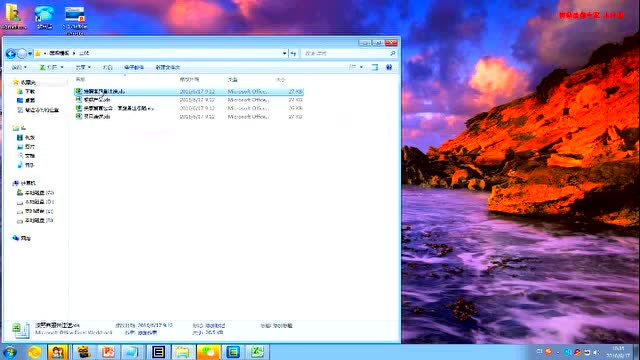Image resolution: width=640 pixels, height=360 pixels.
Task: Click the Excel icon of the 36 KB file
Action: (79, 108)
